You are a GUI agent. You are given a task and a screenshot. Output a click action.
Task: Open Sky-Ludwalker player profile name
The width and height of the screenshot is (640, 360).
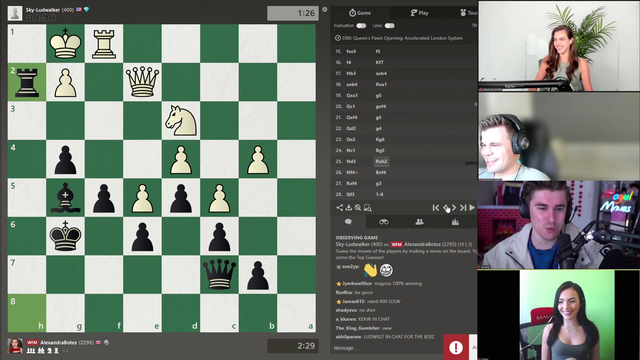[x=43, y=9]
